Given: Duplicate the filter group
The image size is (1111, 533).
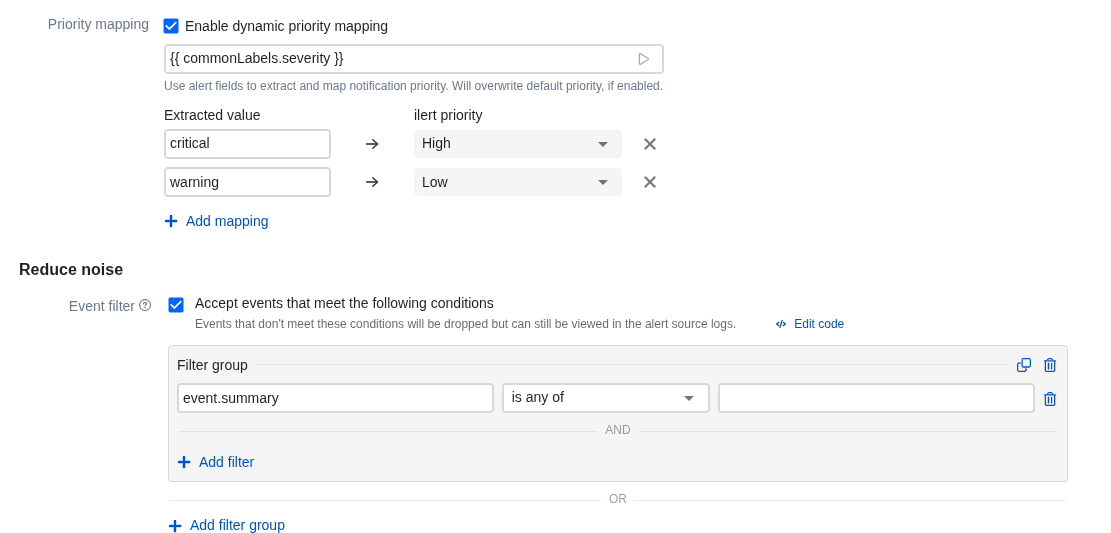Looking at the screenshot, I should 1024,365.
